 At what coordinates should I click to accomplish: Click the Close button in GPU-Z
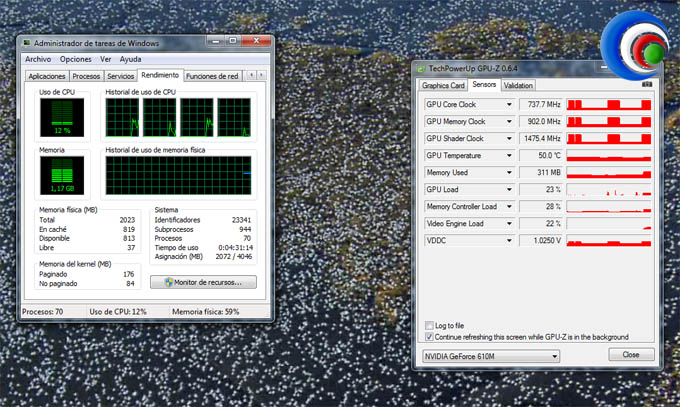(631, 354)
